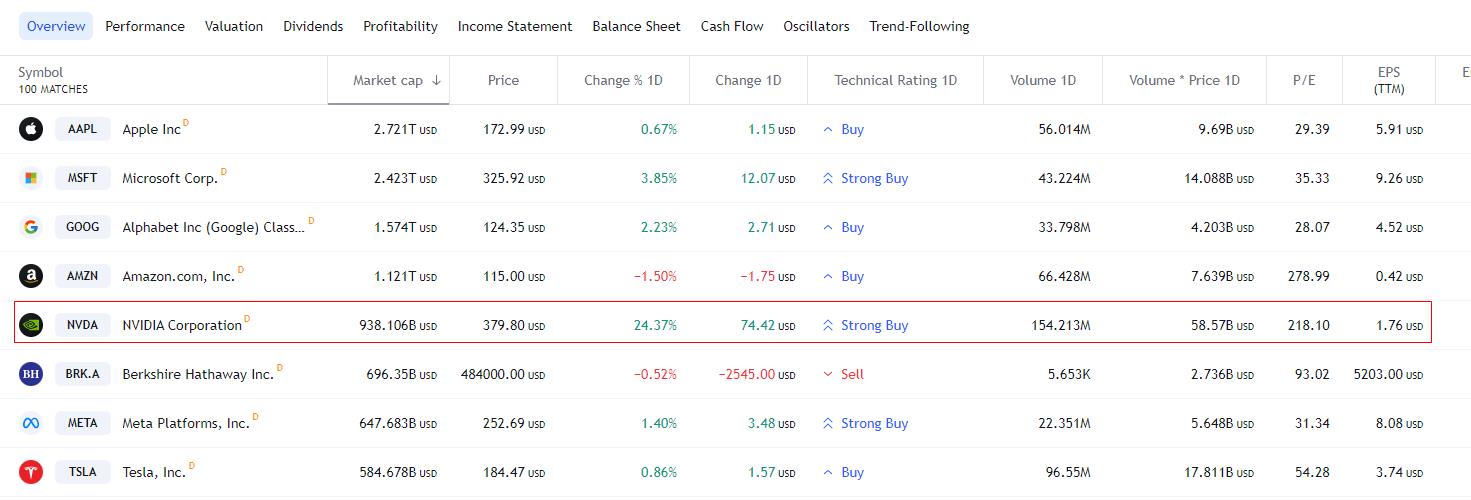Click Berkshire's 5203.00 EPS value

click(1388, 374)
